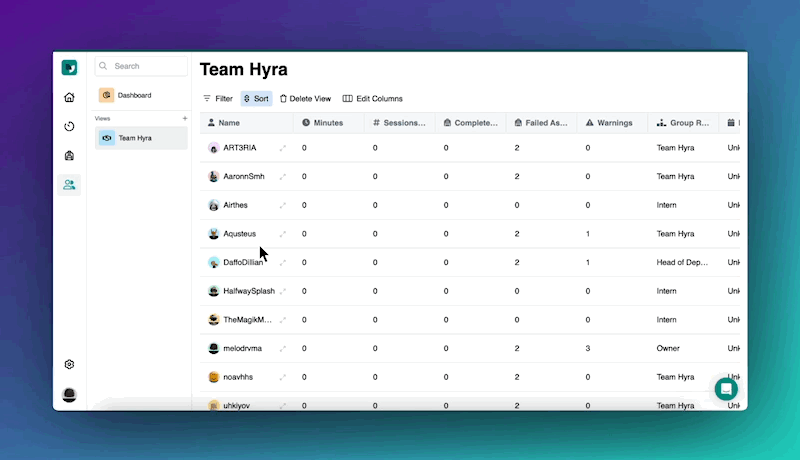Click the Search input field

142,66
